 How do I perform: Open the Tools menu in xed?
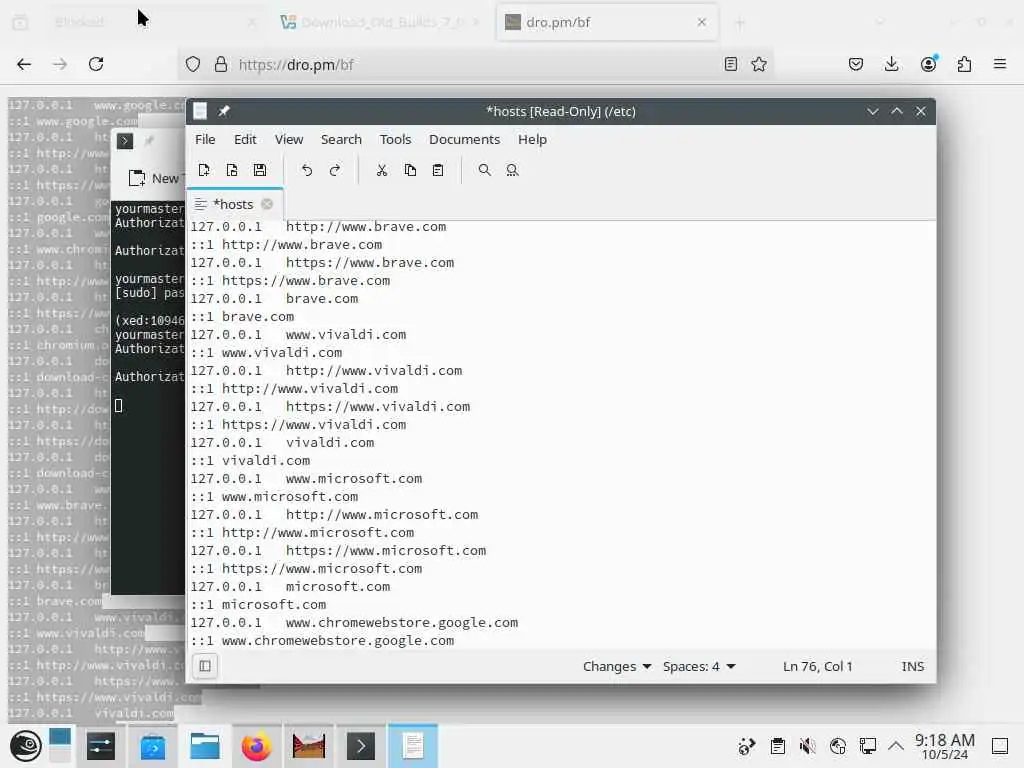pyautogui.click(x=395, y=139)
